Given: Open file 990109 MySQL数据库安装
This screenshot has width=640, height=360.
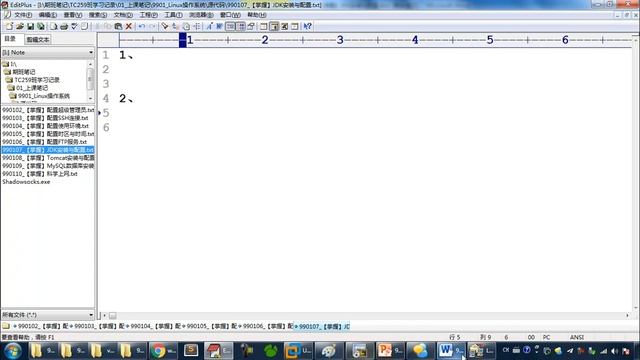Looking at the screenshot, I should pos(48,166).
